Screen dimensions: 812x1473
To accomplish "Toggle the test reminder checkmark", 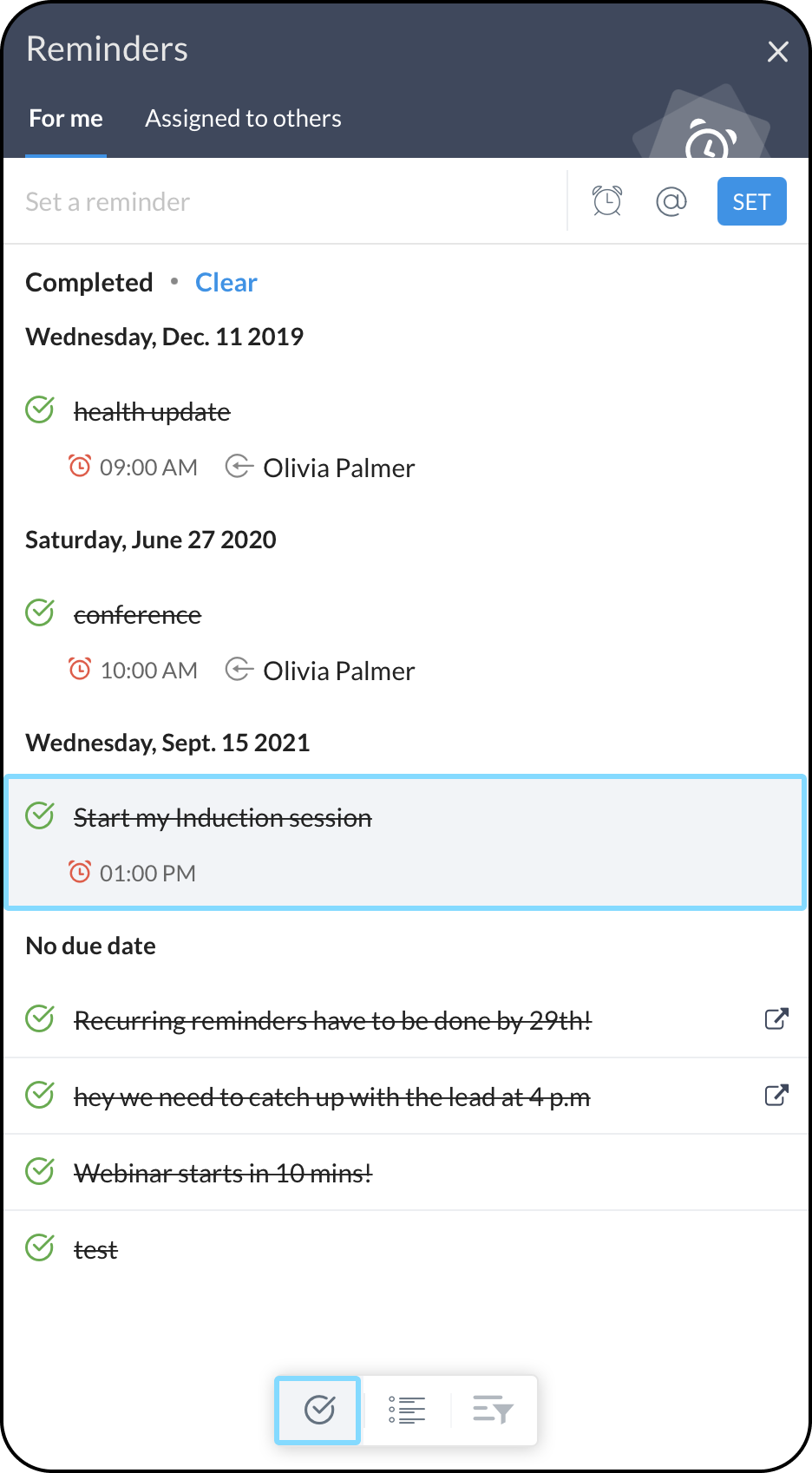I will (x=40, y=1247).
